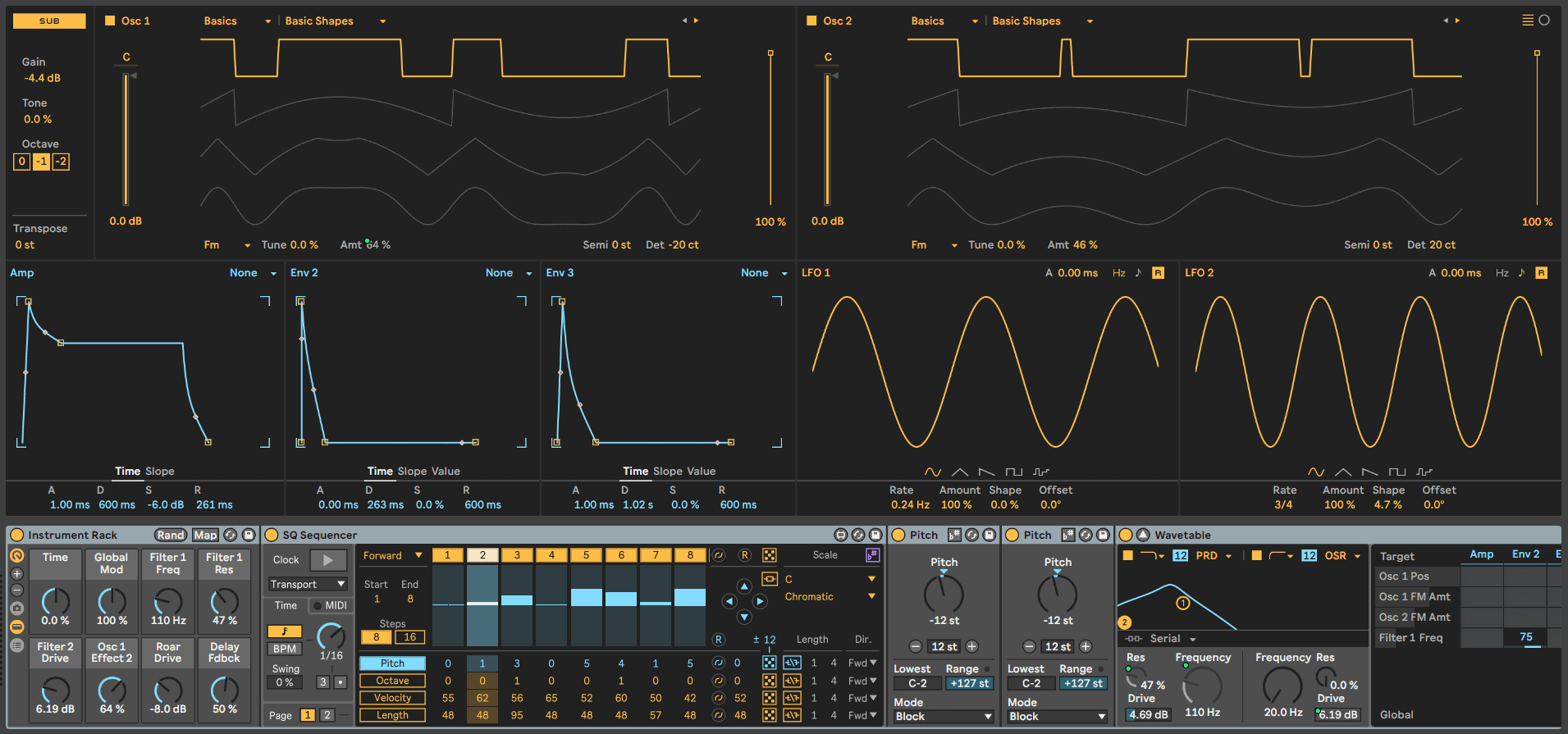This screenshot has width=1568, height=734.
Task: Select the LFO 2 random waveform shape
Action: (x=1424, y=472)
